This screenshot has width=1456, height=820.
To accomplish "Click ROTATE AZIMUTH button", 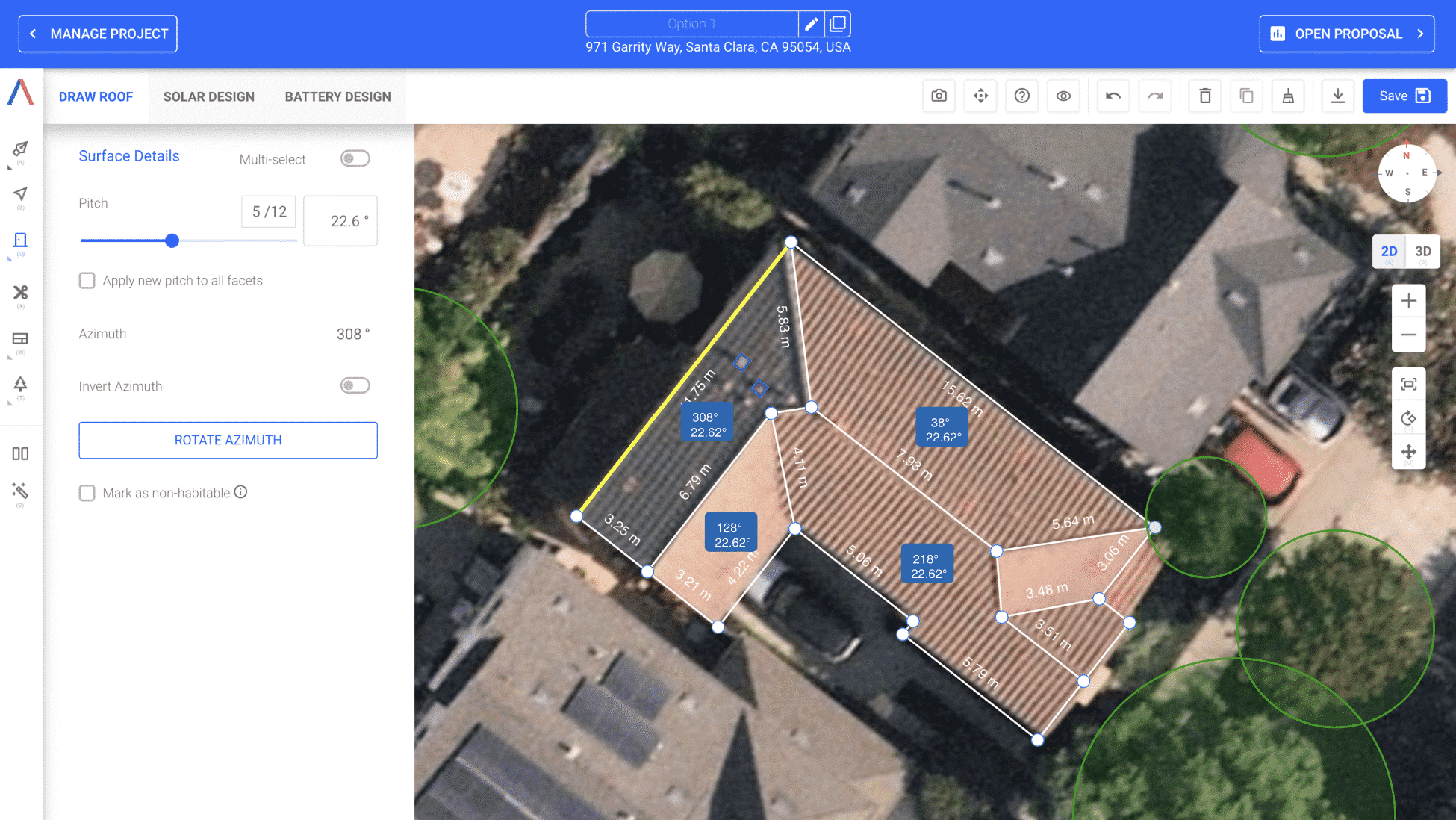I will coord(228,440).
